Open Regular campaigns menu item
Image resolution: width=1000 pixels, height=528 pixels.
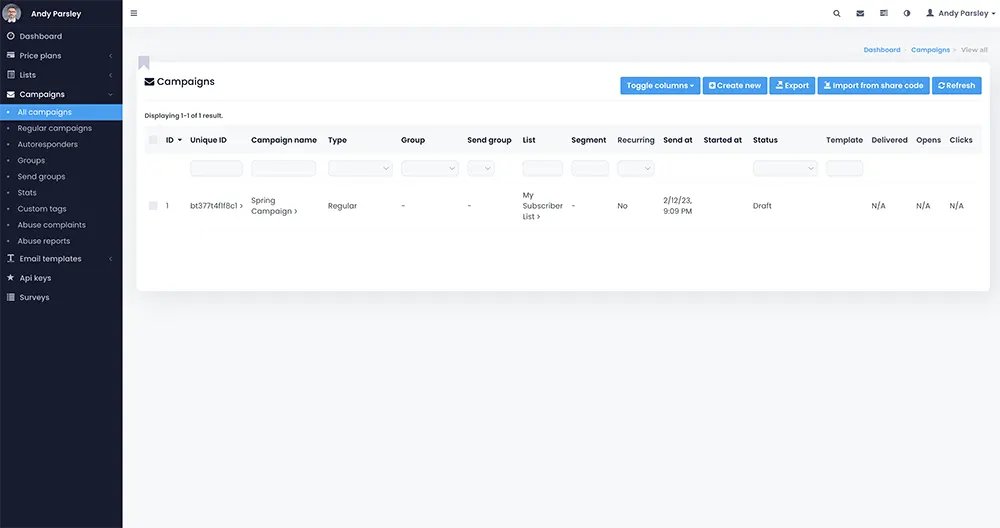[x=55, y=128]
